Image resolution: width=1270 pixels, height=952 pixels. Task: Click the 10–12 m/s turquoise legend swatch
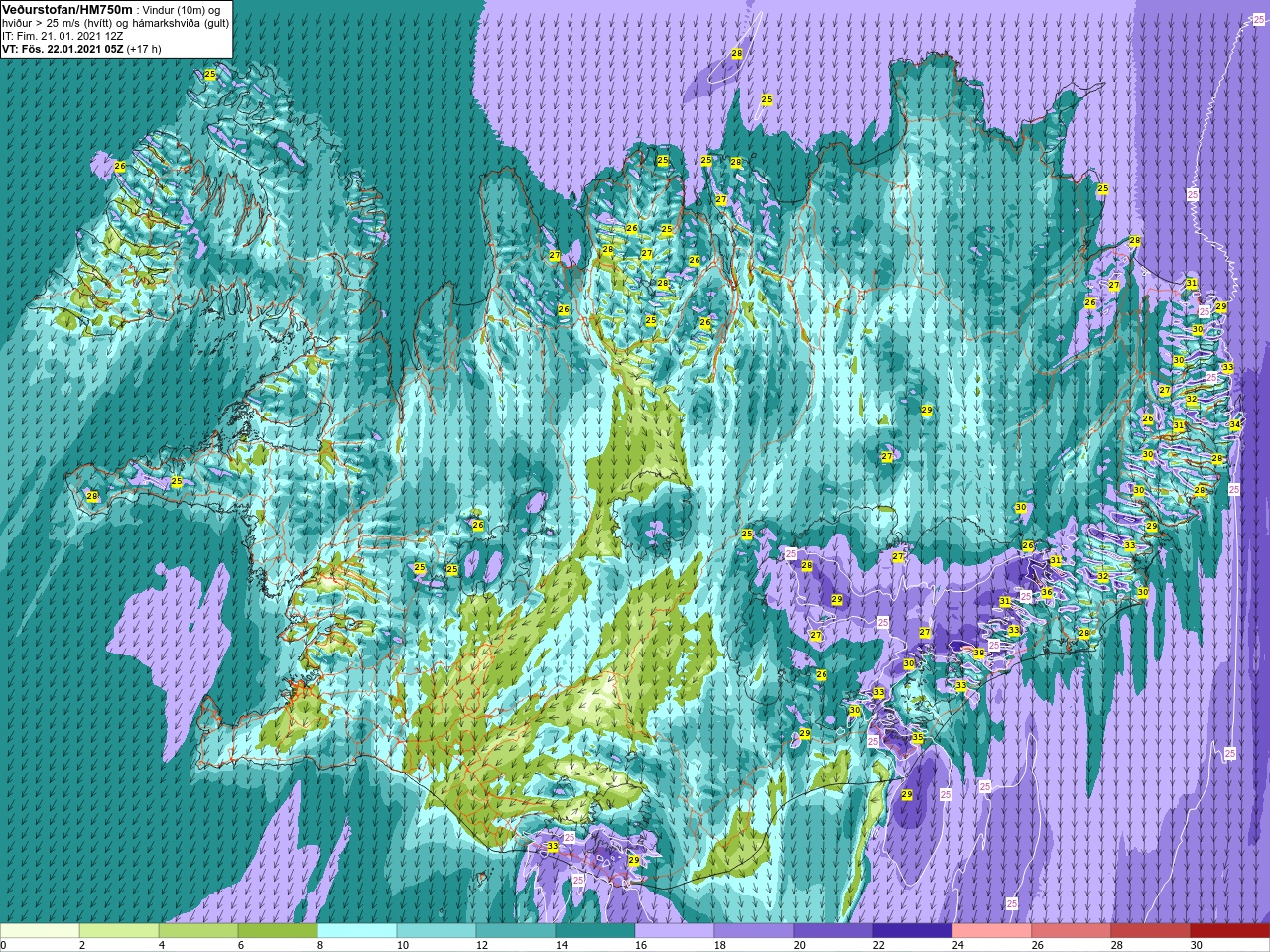pos(437,930)
